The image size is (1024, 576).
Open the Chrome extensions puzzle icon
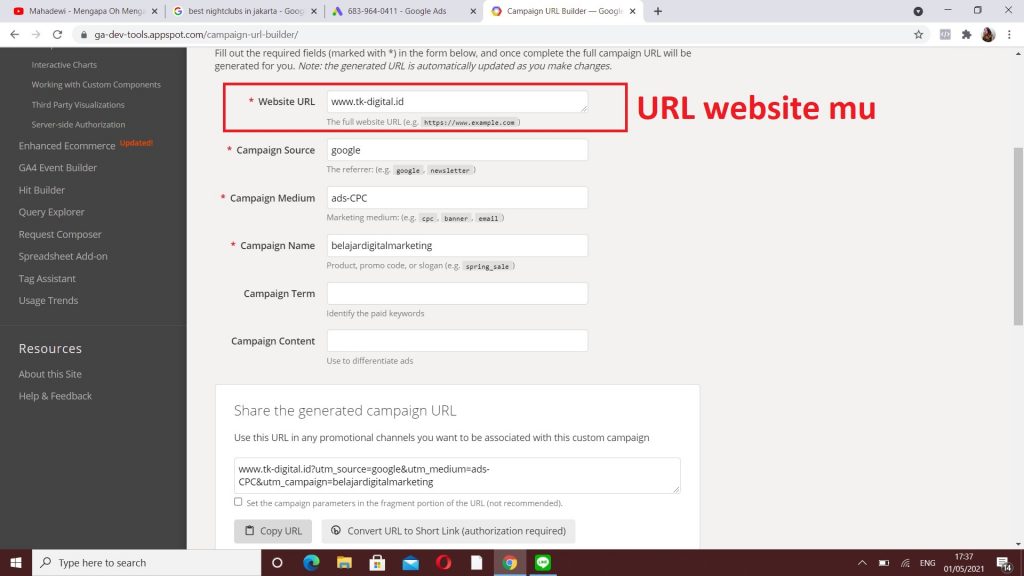coord(966,34)
